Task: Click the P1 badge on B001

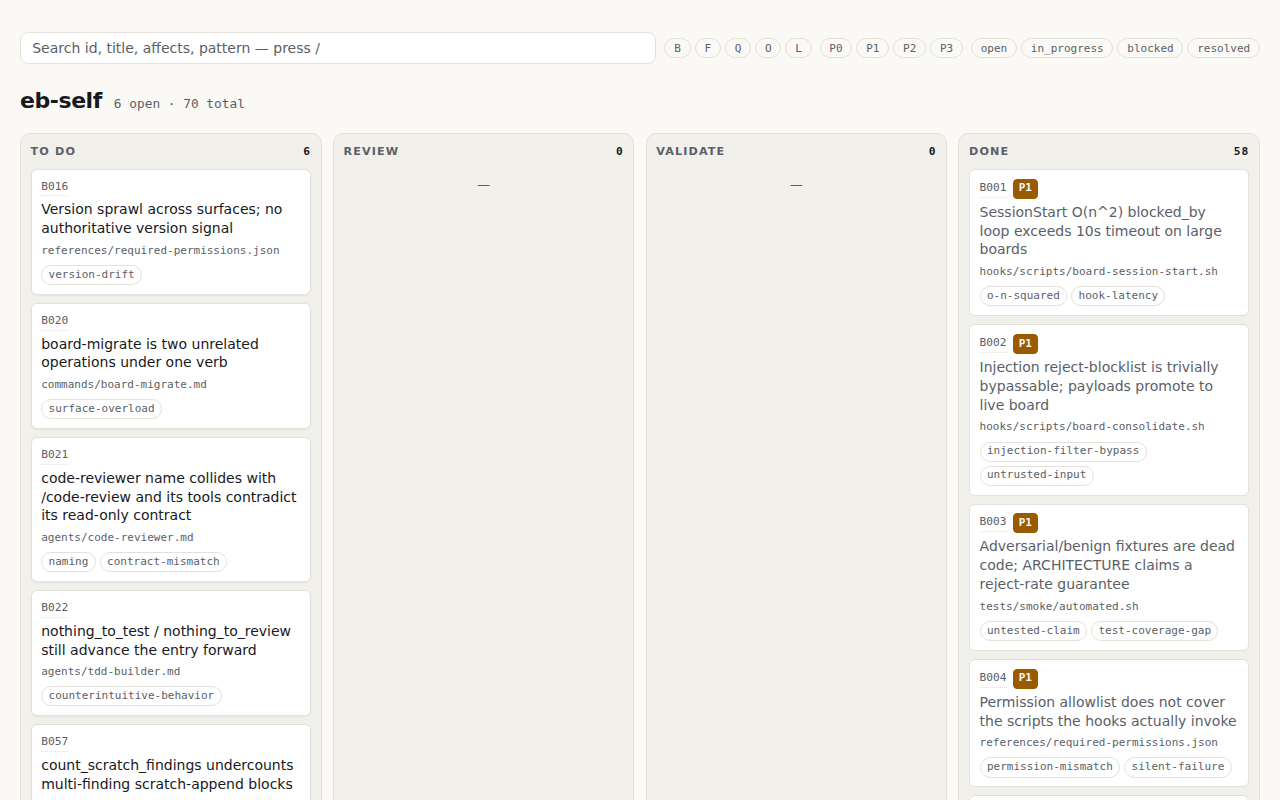Action: 1025,188
